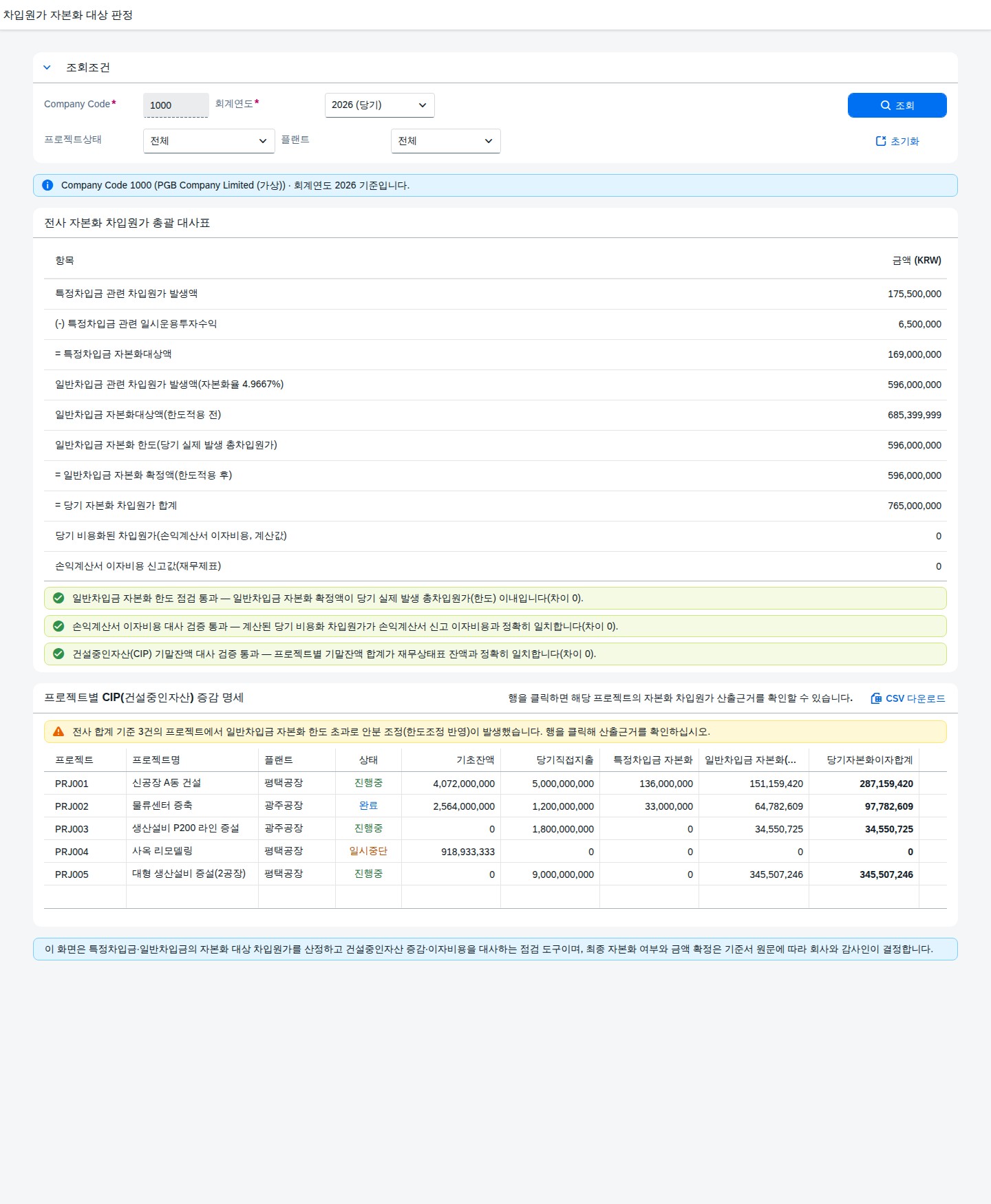Open the 프로젝트상태 dropdown
The image size is (991, 1204).
[x=209, y=141]
